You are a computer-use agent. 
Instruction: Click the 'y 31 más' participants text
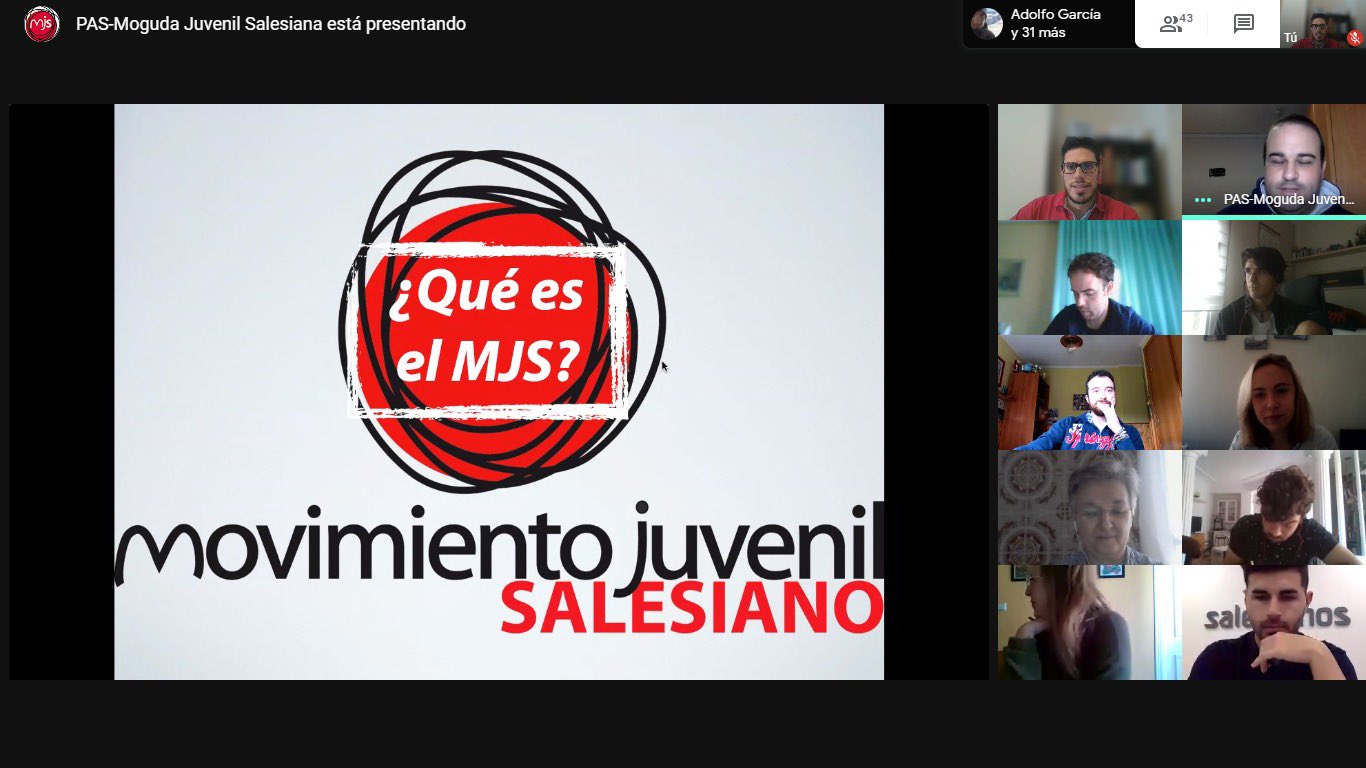(1038, 33)
